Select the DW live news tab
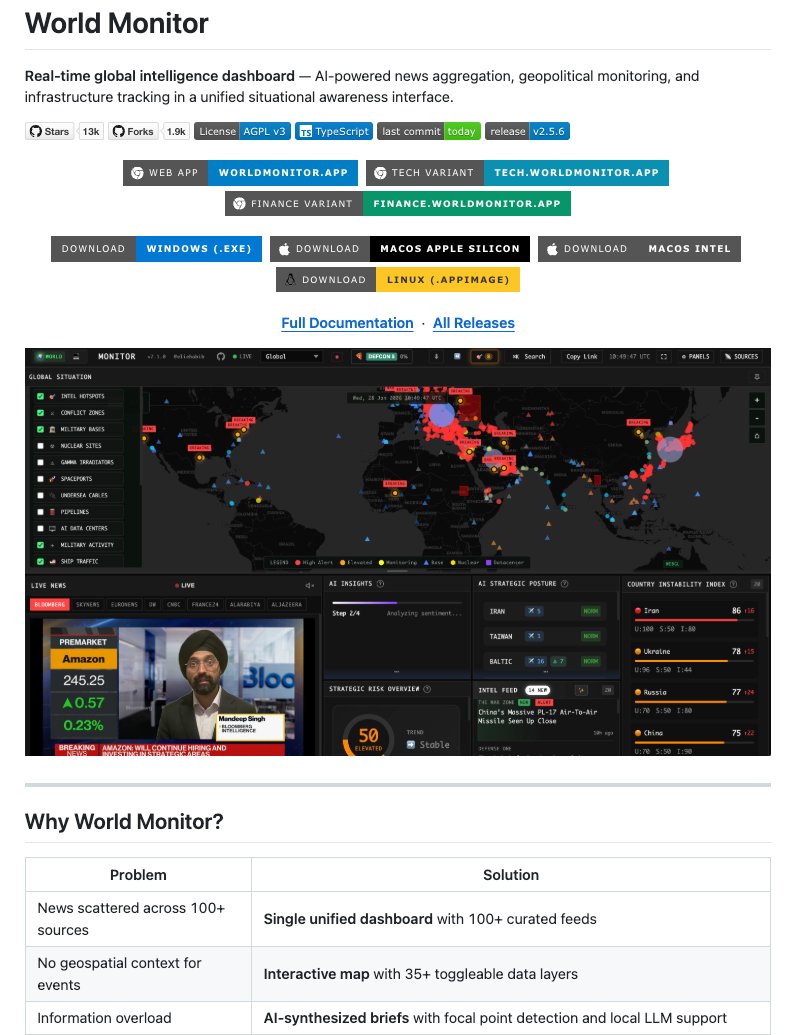789x1035 pixels. click(x=153, y=604)
